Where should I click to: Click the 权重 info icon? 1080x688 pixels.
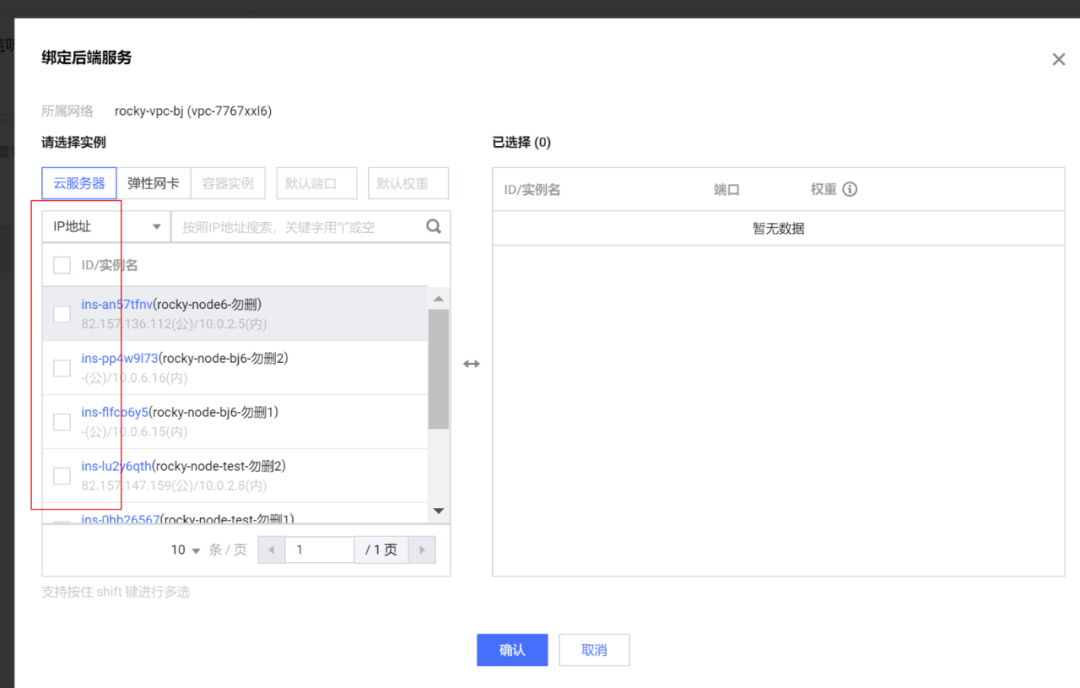(850, 189)
